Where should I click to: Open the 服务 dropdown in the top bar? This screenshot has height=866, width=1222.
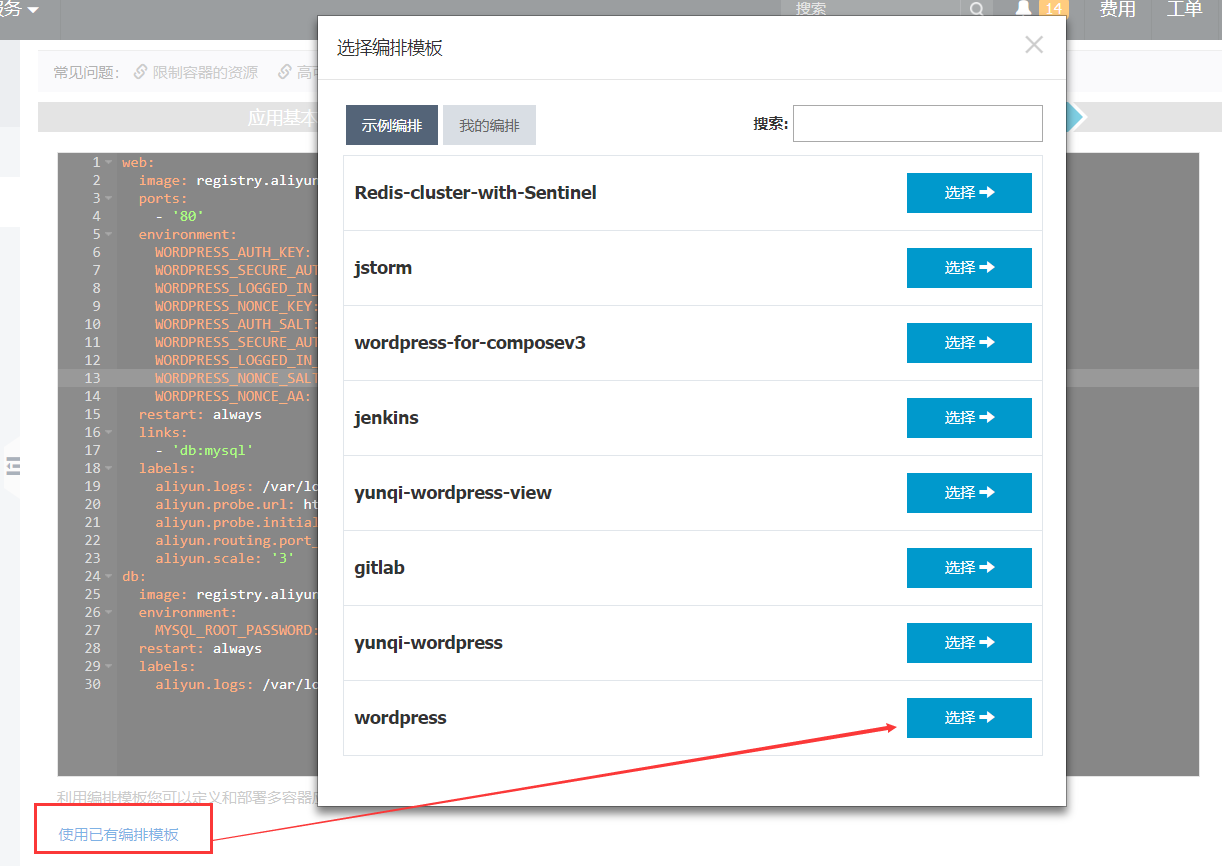20,9
